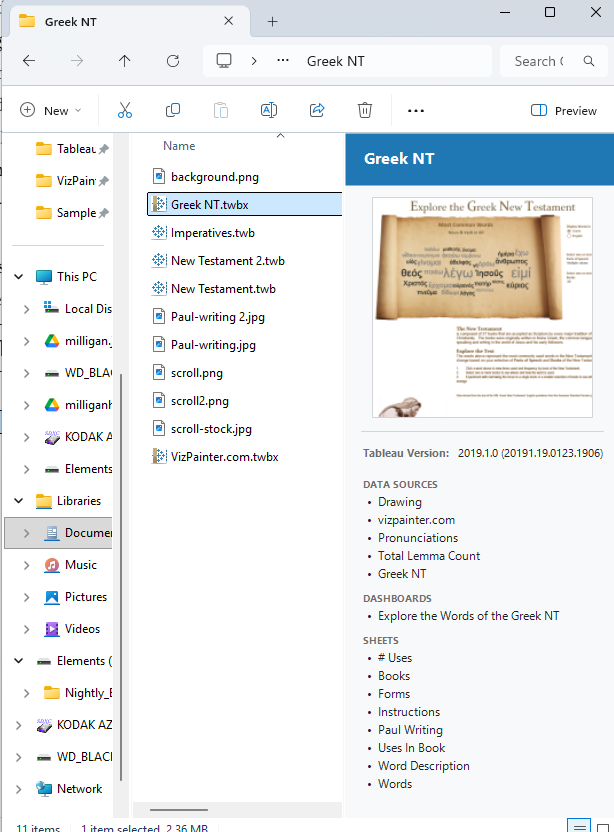614x832 pixels.
Task: Open the new tab plus button
Action: 272,21
